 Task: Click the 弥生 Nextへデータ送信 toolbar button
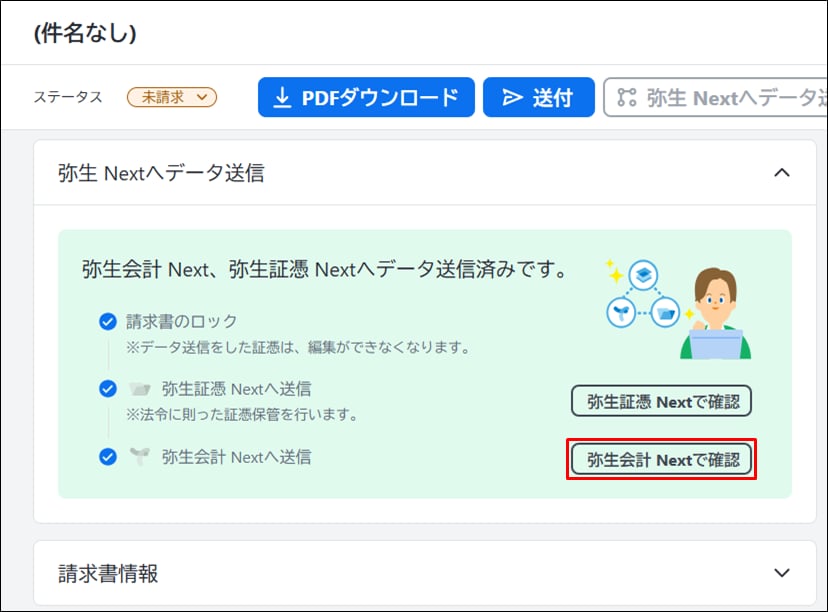pos(716,97)
